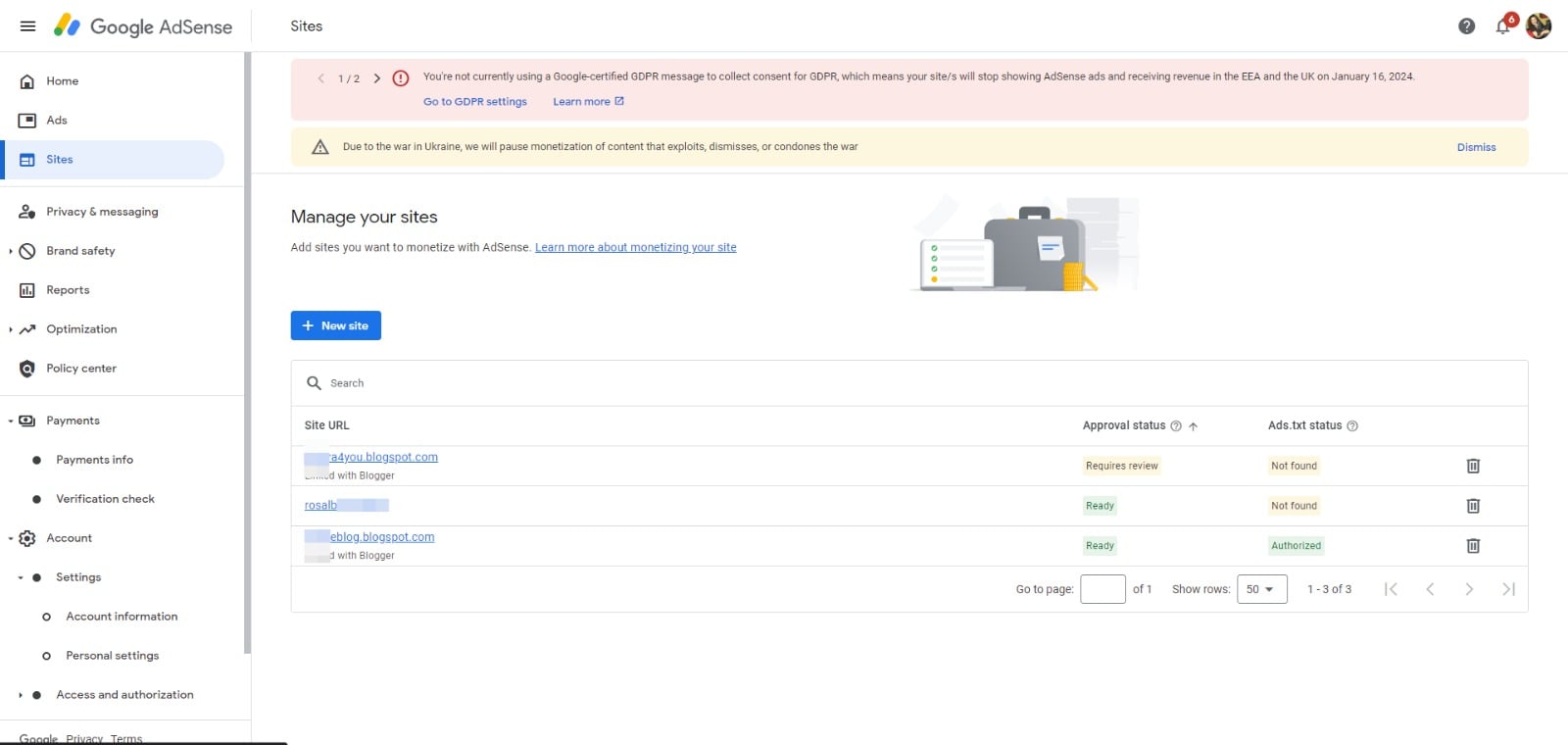Click the New site button
Image resolution: width=1568 pixels, height=745 pixels.
click(x=336, y=325)
